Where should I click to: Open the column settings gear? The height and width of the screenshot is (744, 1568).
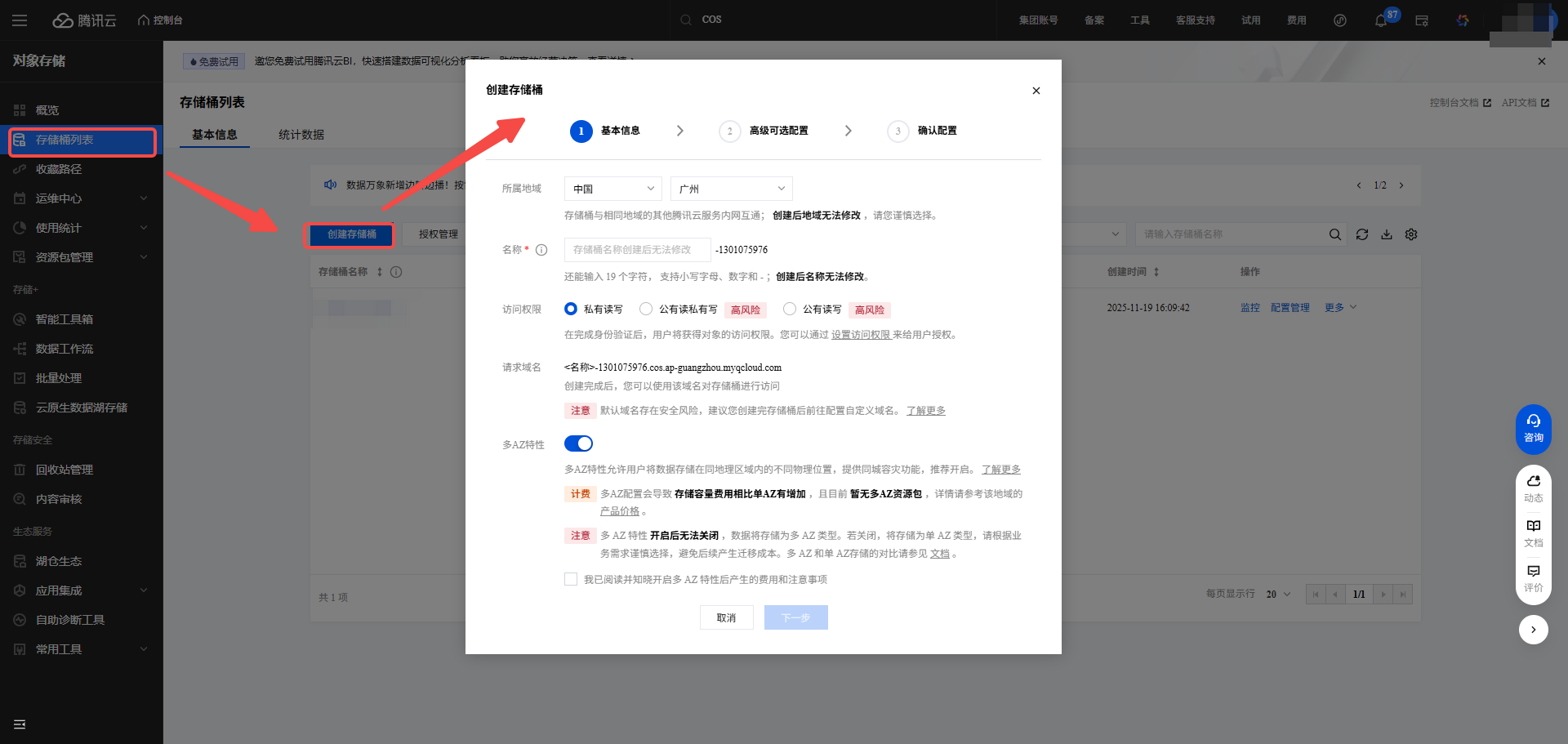click(1410, 234)
